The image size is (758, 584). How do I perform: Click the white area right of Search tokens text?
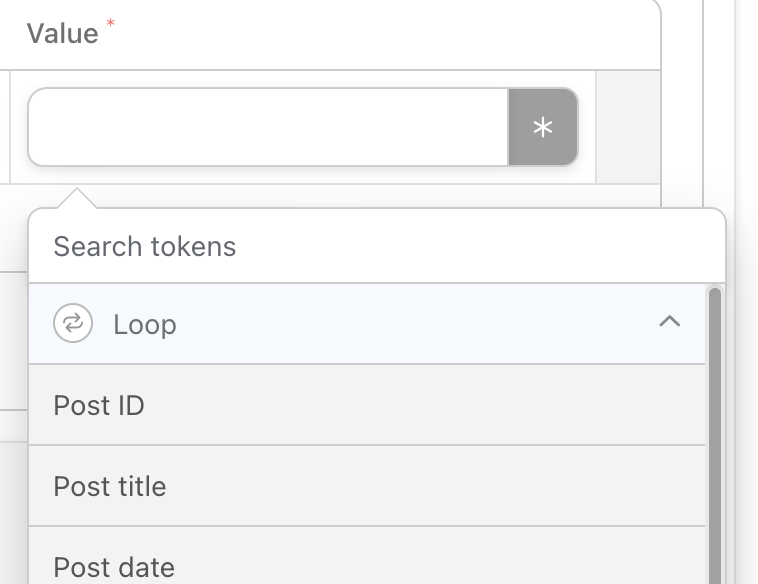tap(479, 246)
